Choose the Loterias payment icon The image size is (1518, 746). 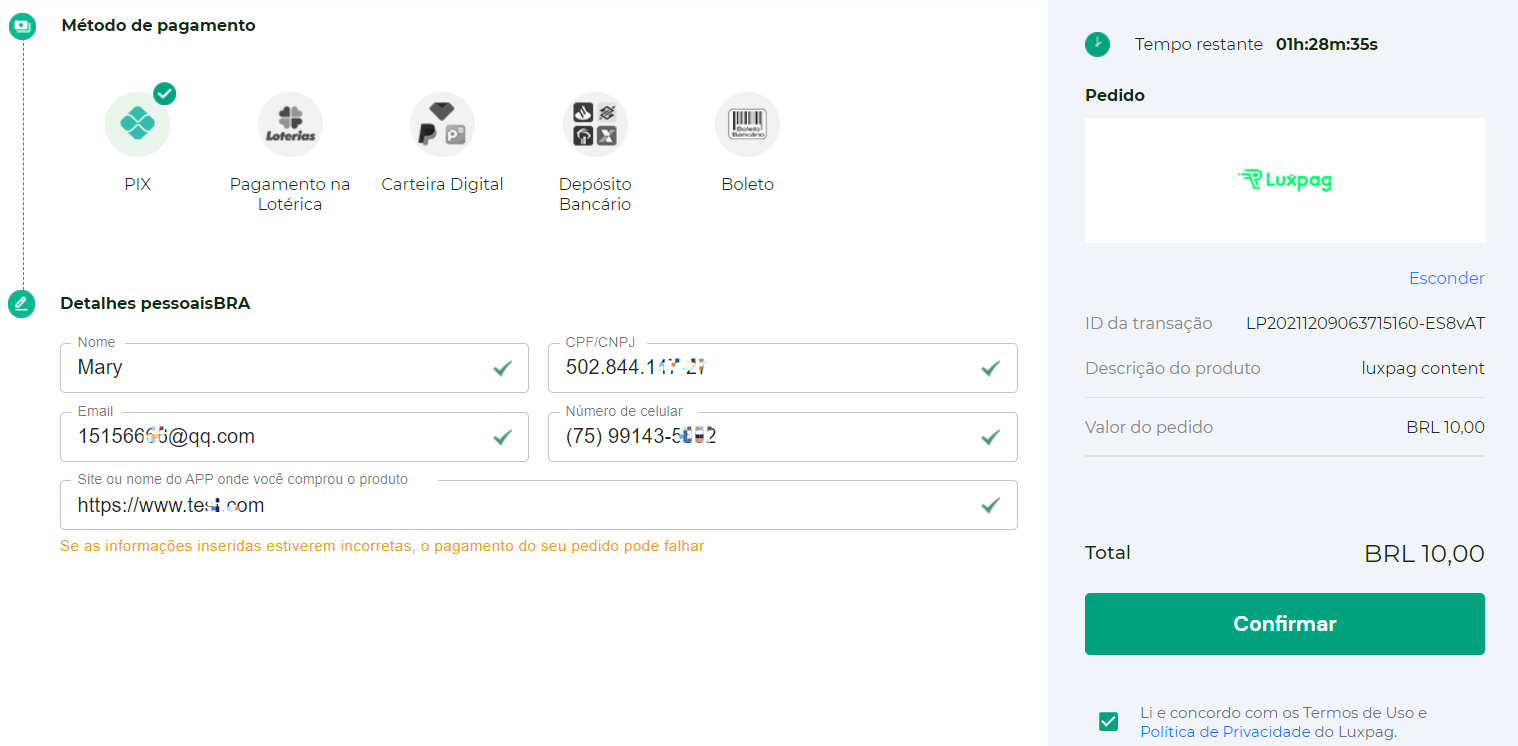[x=290, y=125]
